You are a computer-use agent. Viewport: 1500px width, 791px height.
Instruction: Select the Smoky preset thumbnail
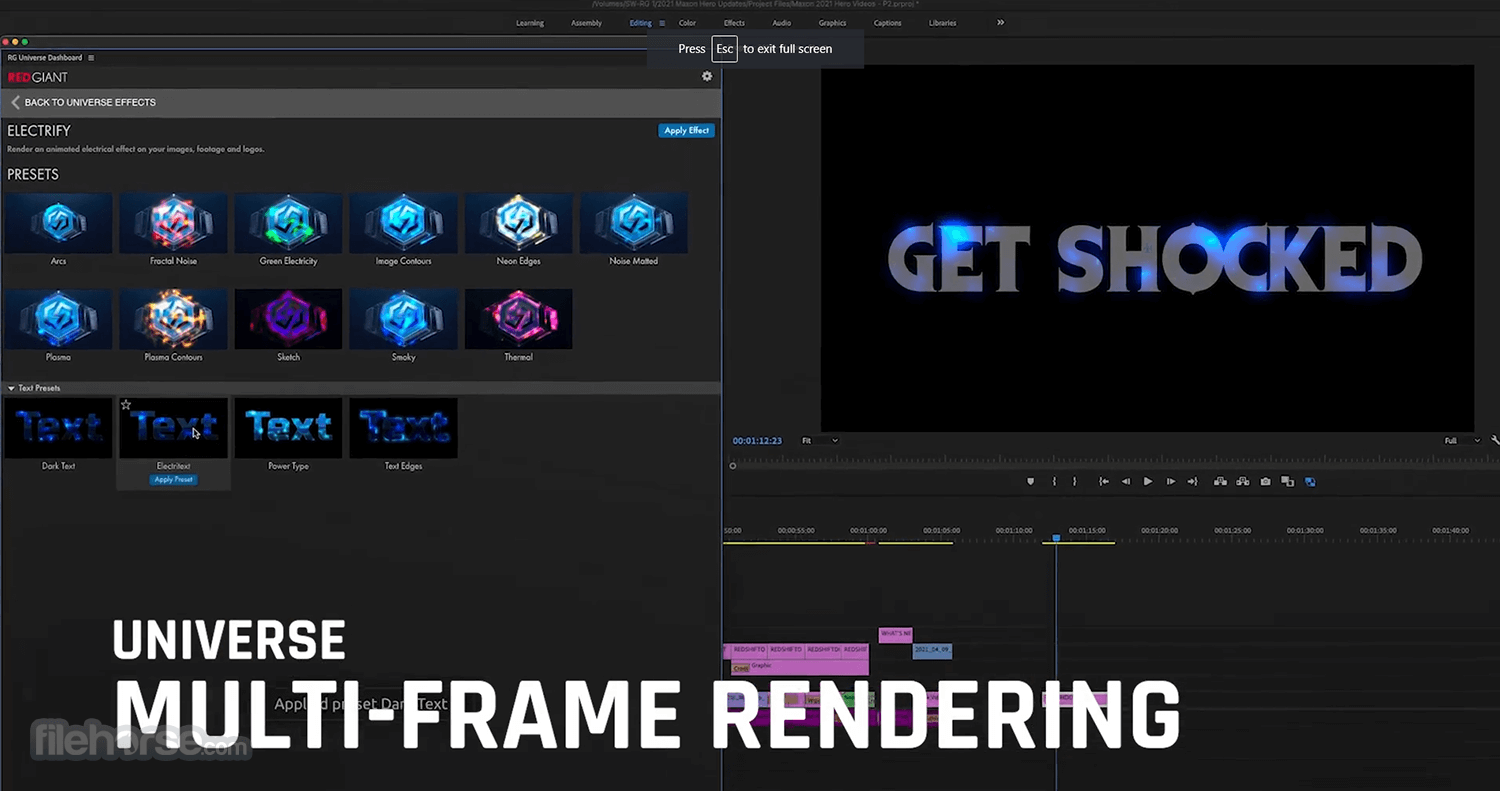(403, 319)
